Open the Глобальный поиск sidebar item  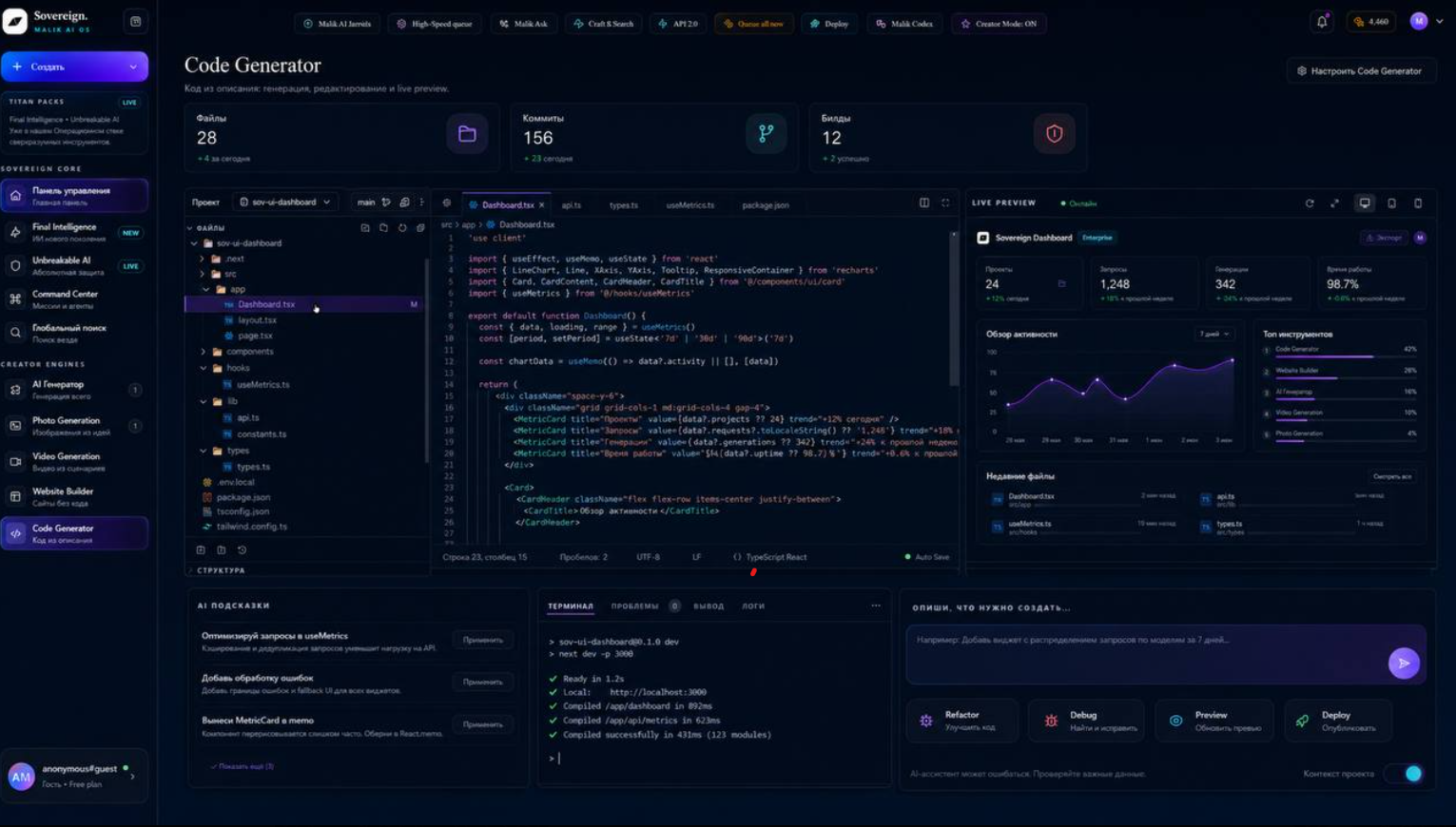pyautogui.click(x=74, y=333)
